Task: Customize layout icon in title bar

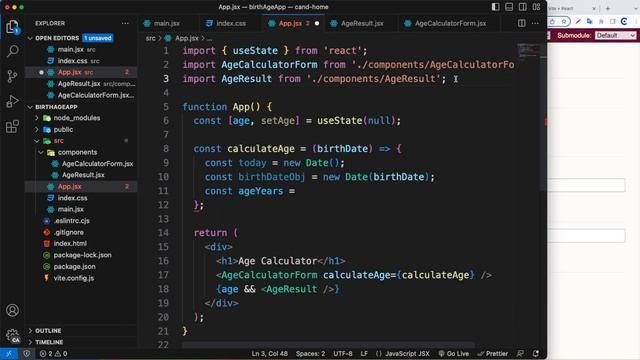Action: (x=536, y=7)
